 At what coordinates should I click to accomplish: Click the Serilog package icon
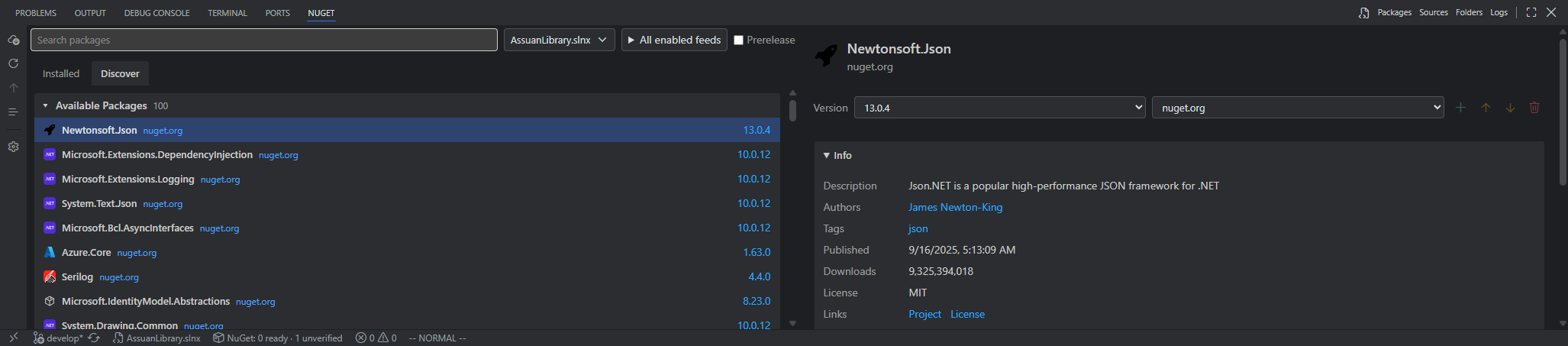(50, 276)
